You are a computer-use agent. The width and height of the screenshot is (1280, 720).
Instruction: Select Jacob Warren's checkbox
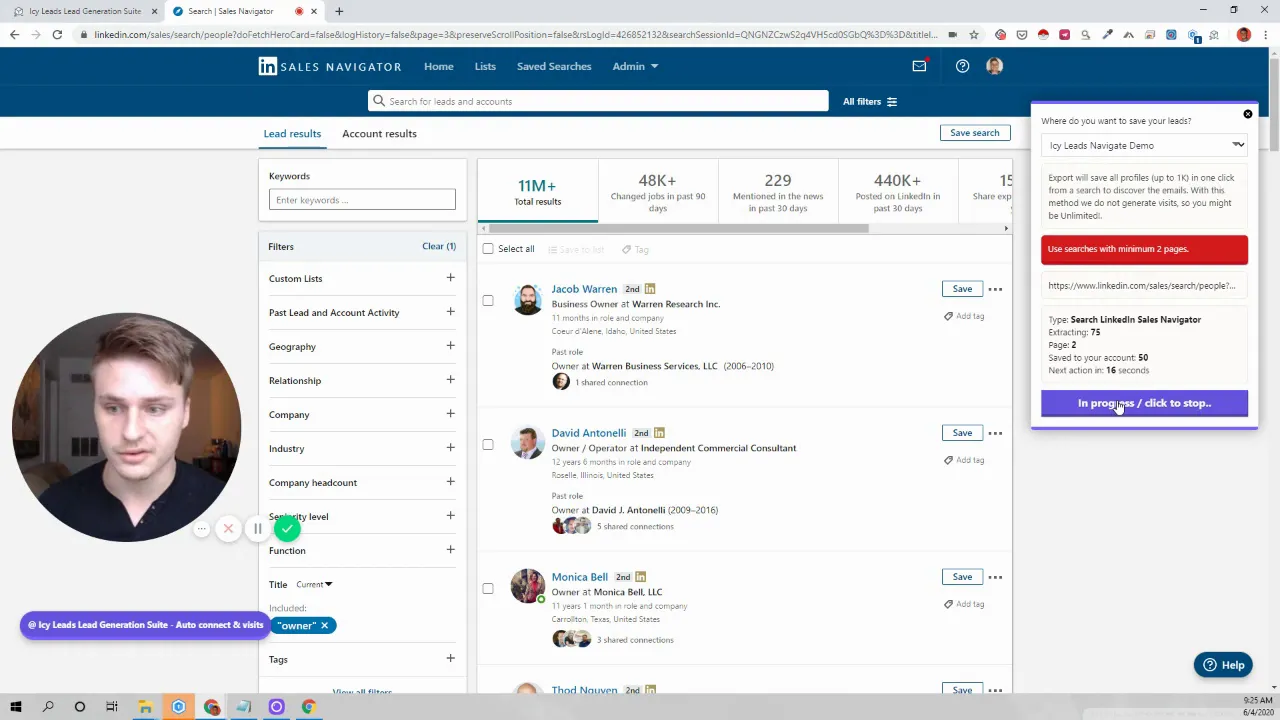488,300
